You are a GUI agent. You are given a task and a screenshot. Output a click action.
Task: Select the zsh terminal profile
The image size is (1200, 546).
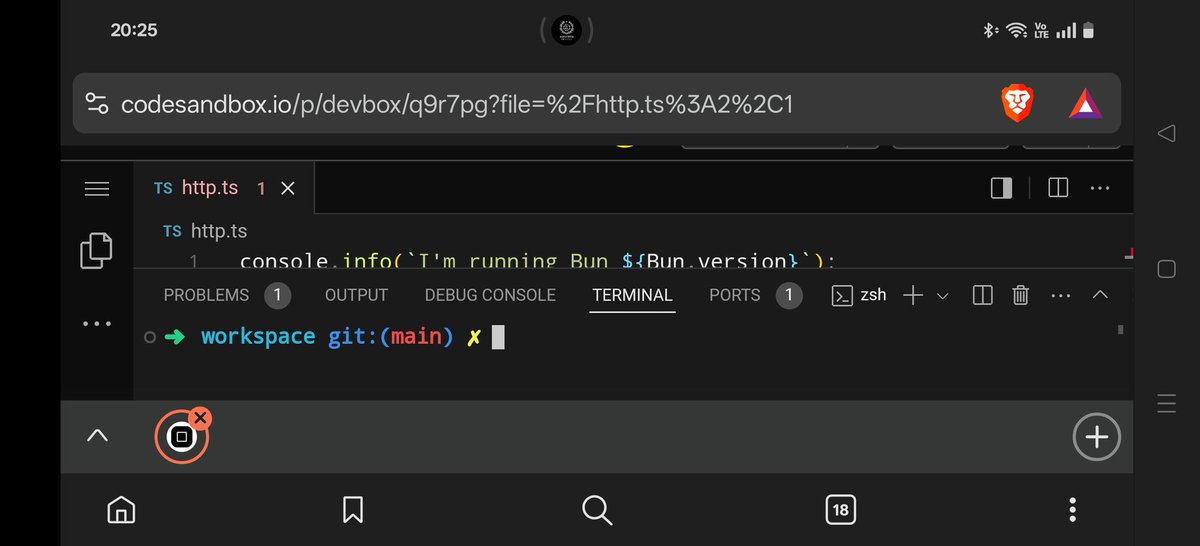[860, 295]
